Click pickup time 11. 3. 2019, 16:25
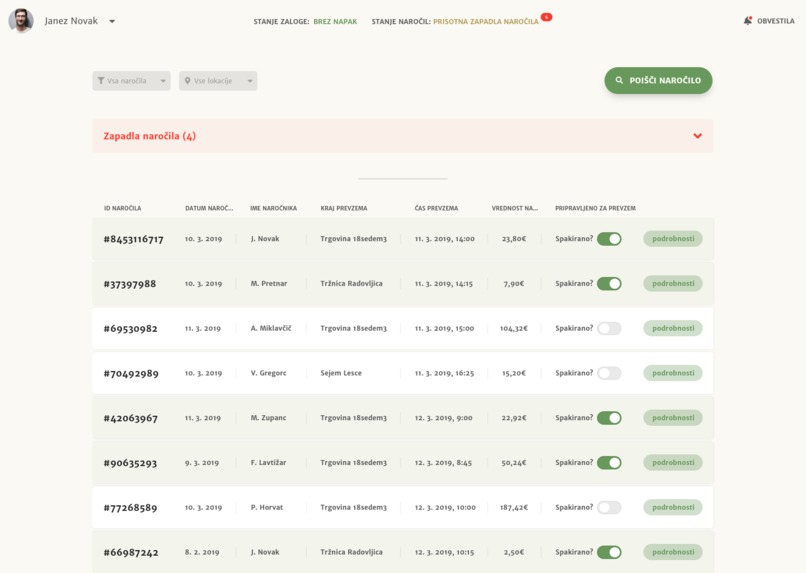The image size is (806, 573). (445, 373)
